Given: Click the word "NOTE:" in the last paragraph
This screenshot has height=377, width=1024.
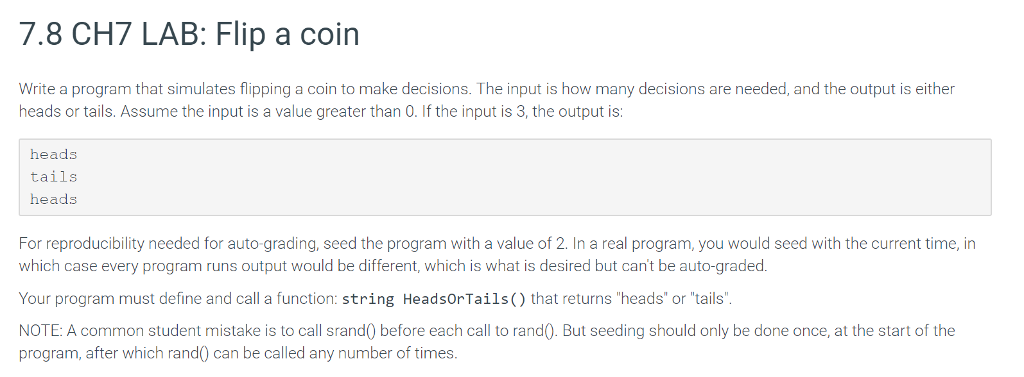Looking at the screenshot, I should point(40,331).
